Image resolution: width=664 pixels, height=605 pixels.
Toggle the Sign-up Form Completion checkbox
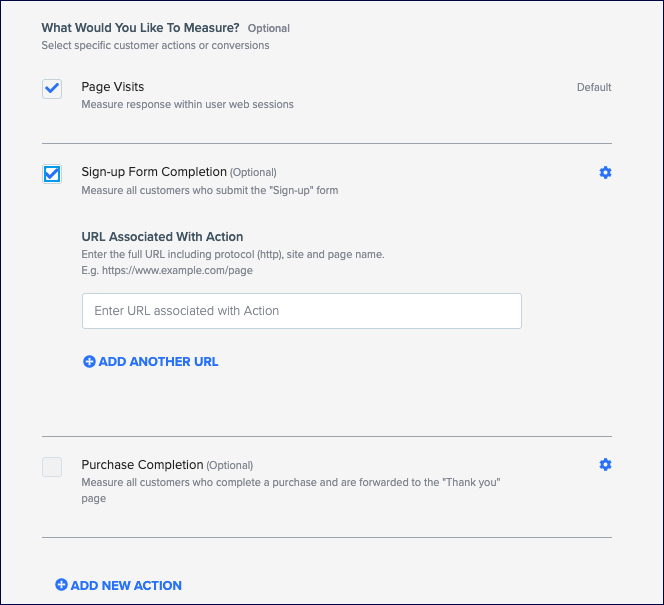pyautogui.click(x=52, y=174)
